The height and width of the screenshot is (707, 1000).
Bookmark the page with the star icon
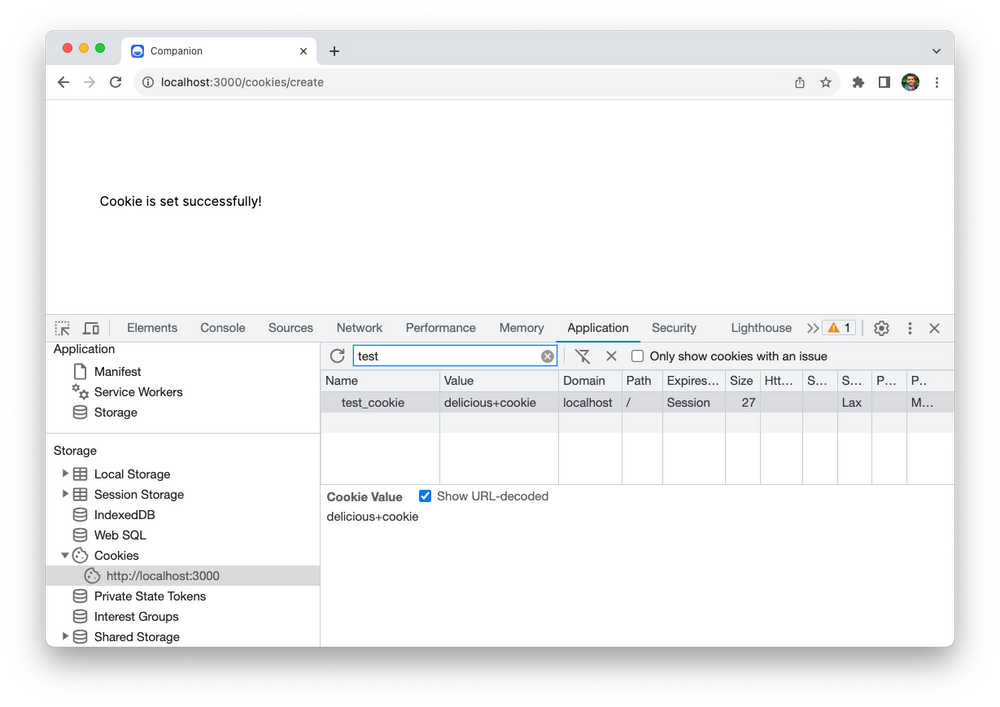pyautogui.click(x=826, y=82)
